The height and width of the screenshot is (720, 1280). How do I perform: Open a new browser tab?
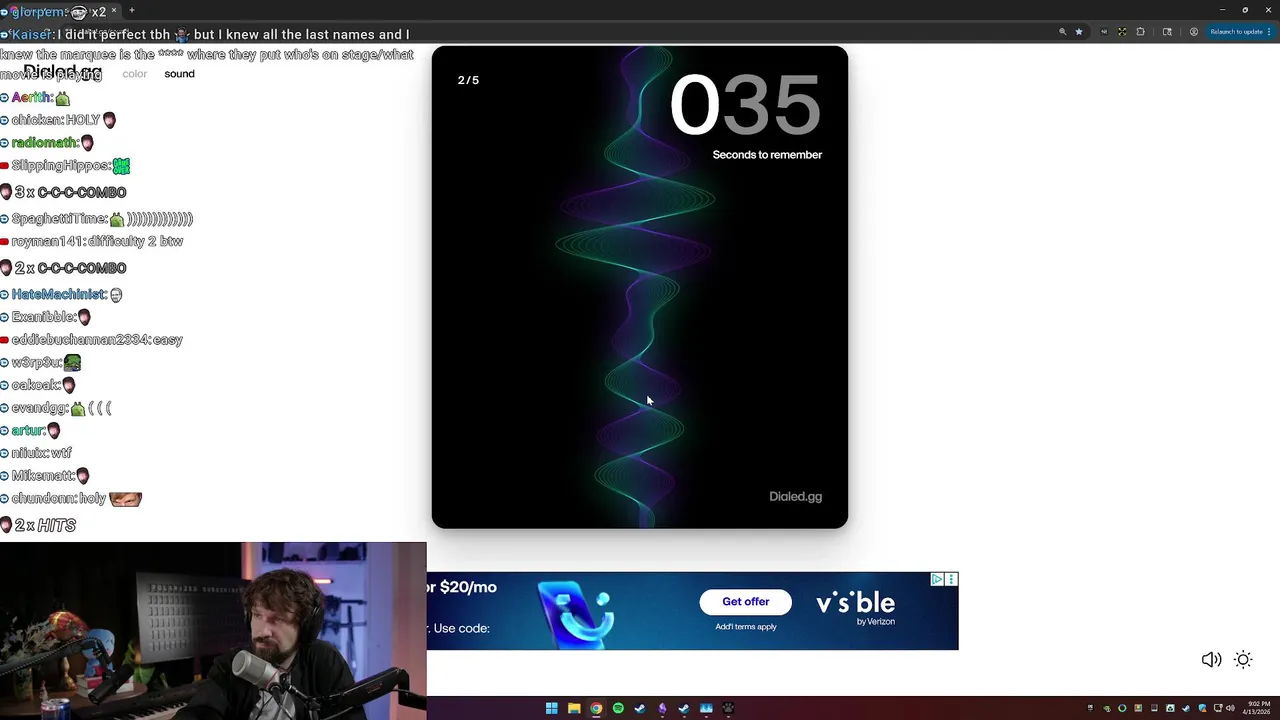[131, 11]
